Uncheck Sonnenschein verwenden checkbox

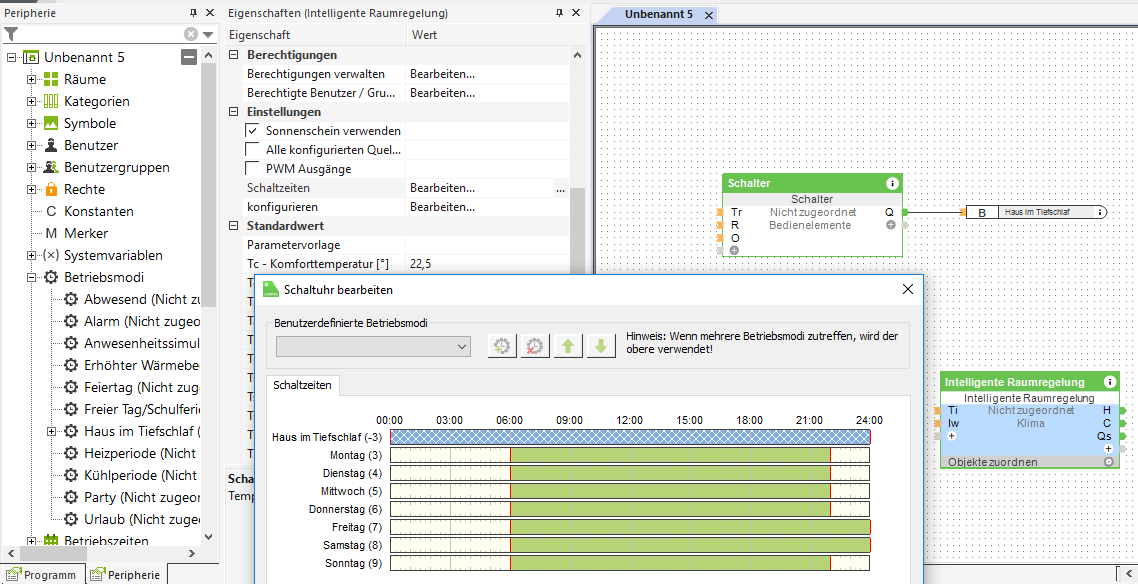(x=252, y=131)
